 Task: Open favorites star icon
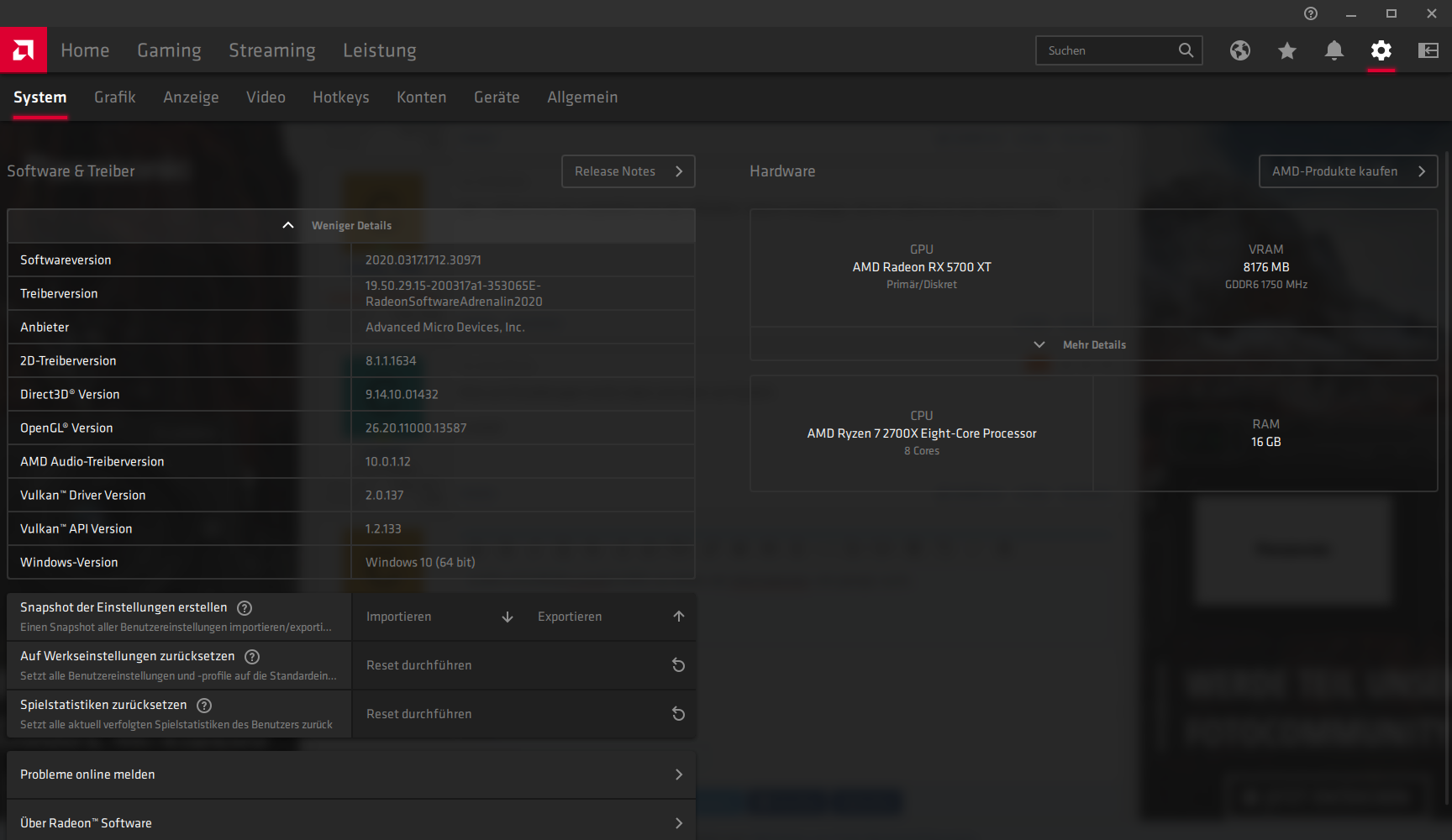click(x=1287, y=50)
